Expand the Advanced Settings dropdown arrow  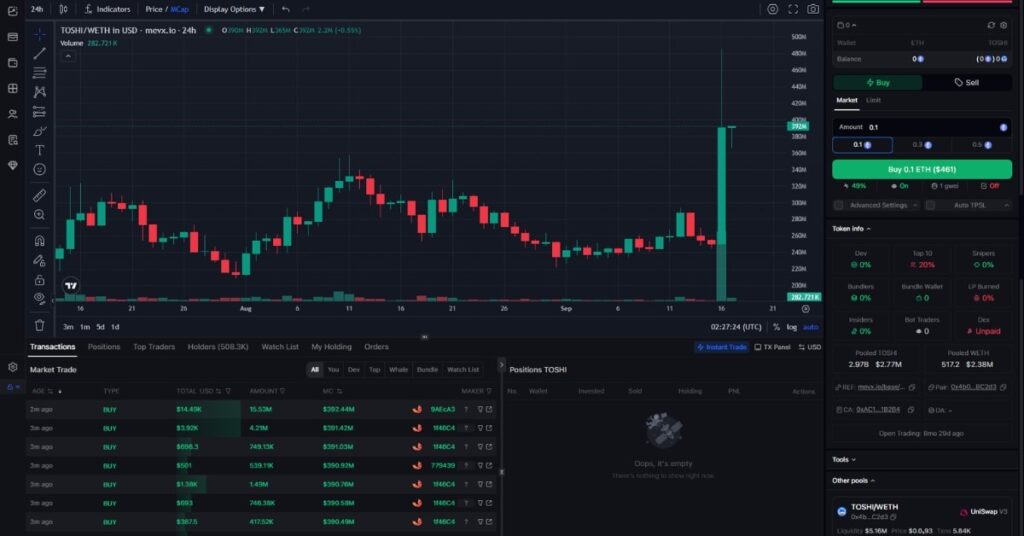pos(915,205)
